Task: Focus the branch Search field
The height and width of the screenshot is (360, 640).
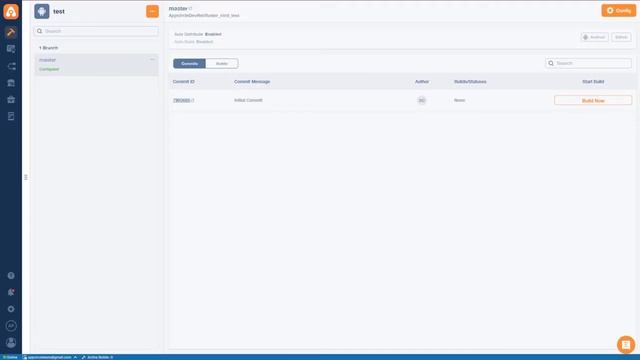Action: pyautogui.click(x=96, y=31)
